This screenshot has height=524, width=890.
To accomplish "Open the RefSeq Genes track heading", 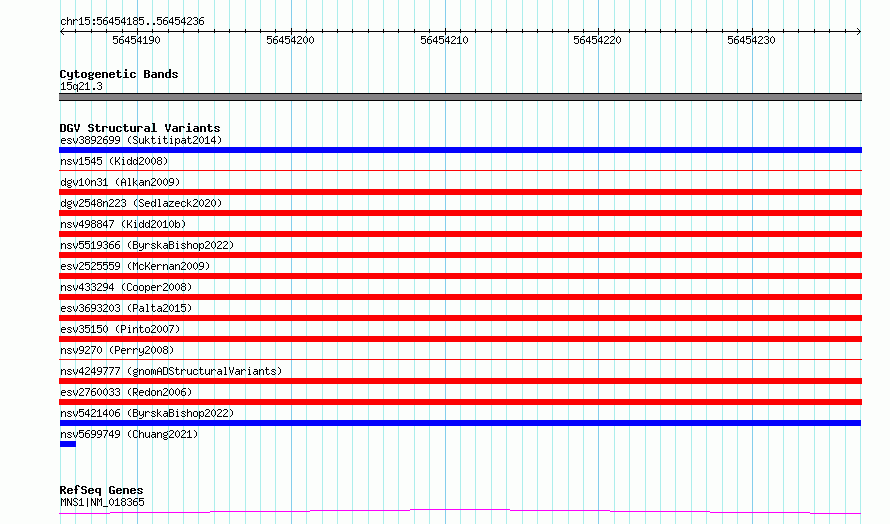I will [x=101, y=490].
